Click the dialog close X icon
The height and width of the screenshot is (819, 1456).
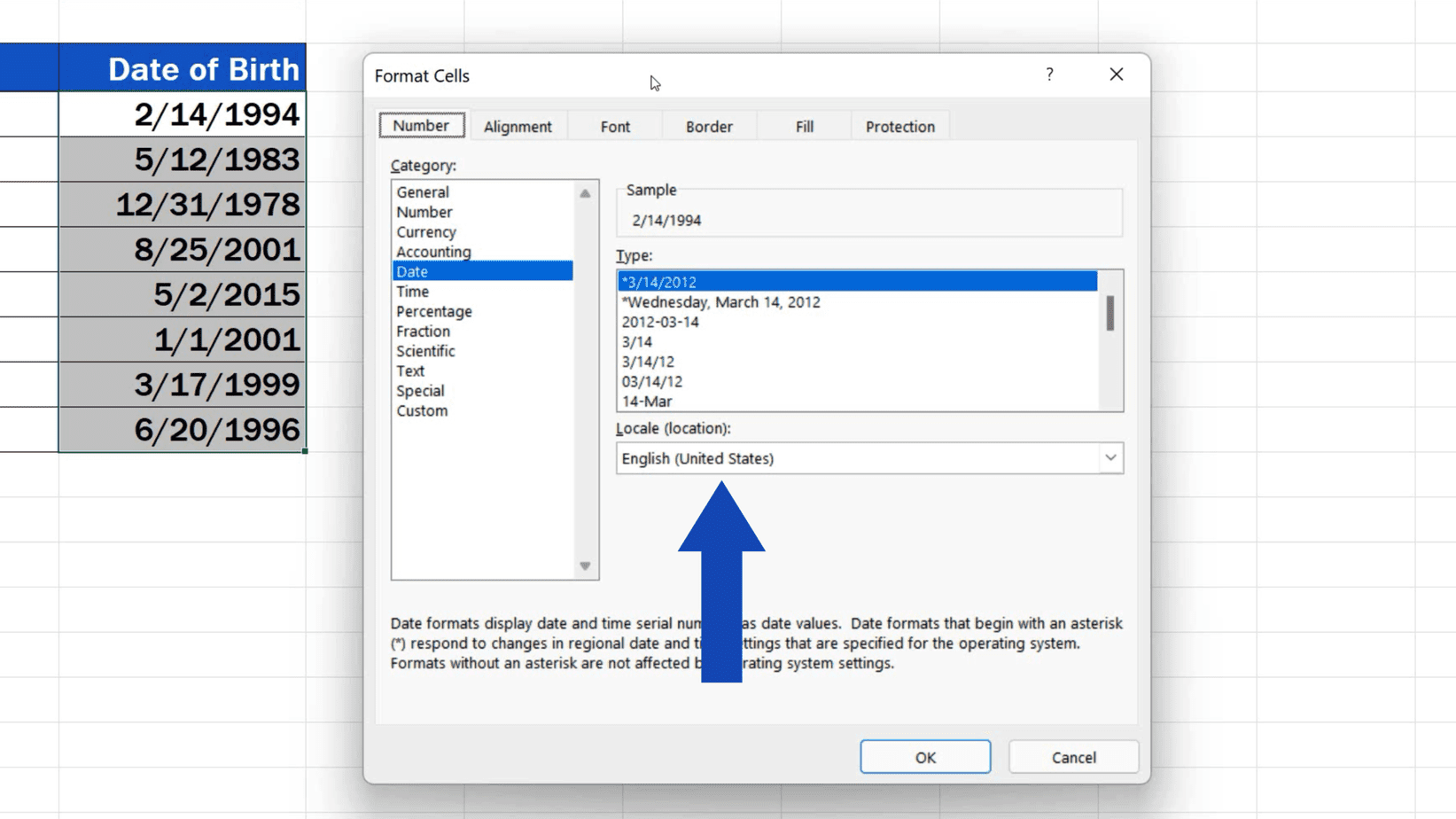[1116, 74]
